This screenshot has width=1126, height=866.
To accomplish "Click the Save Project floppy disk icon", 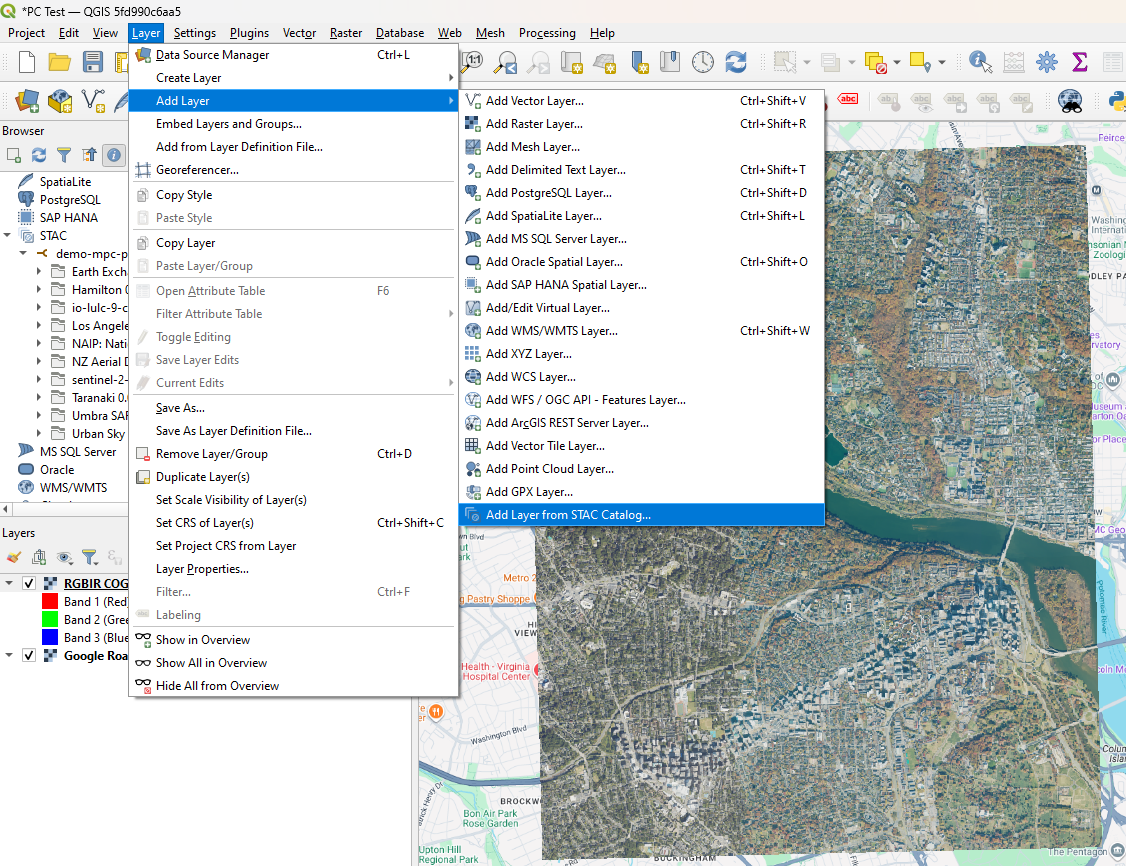I will (93, 62).
